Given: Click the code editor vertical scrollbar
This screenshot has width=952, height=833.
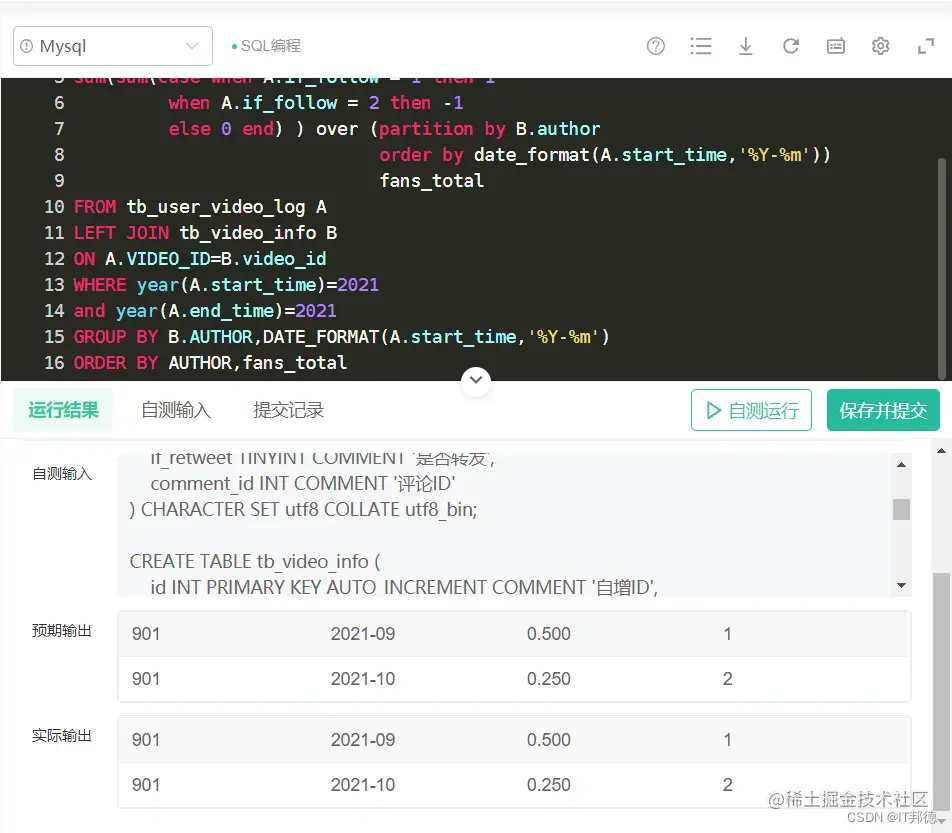Looking at the screenshot, I should 942,267.
